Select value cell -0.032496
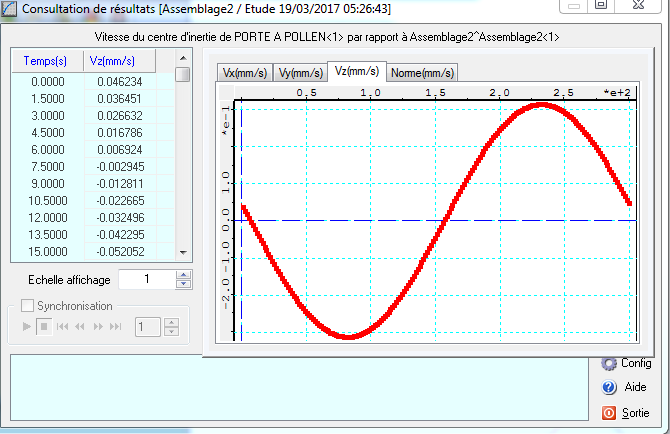The width and height of the screenshot is (670, 434). [120, 218]
